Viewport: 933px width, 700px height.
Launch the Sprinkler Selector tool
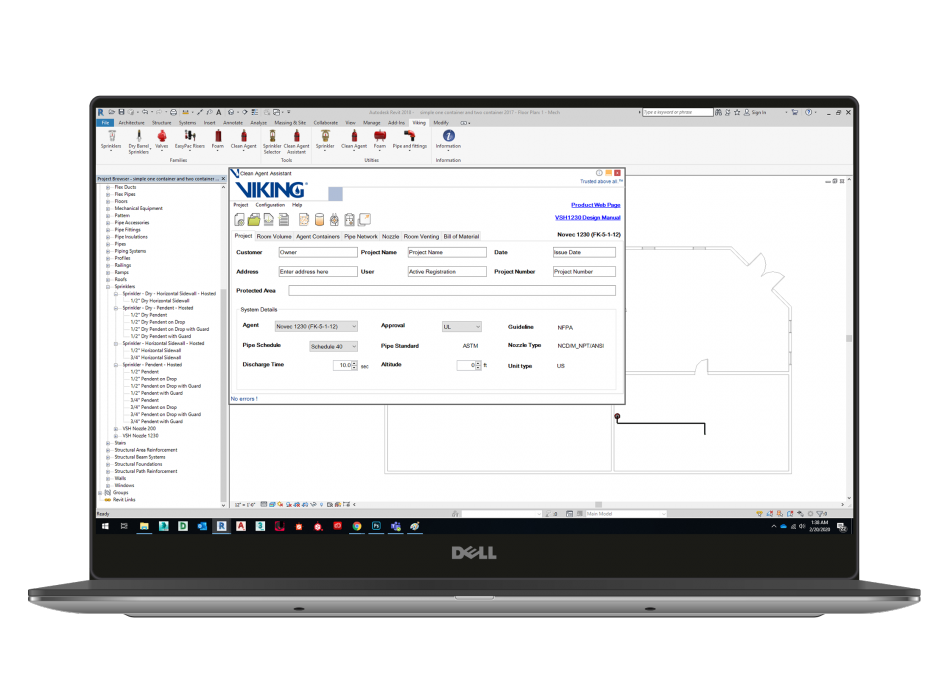pos(272,142)
